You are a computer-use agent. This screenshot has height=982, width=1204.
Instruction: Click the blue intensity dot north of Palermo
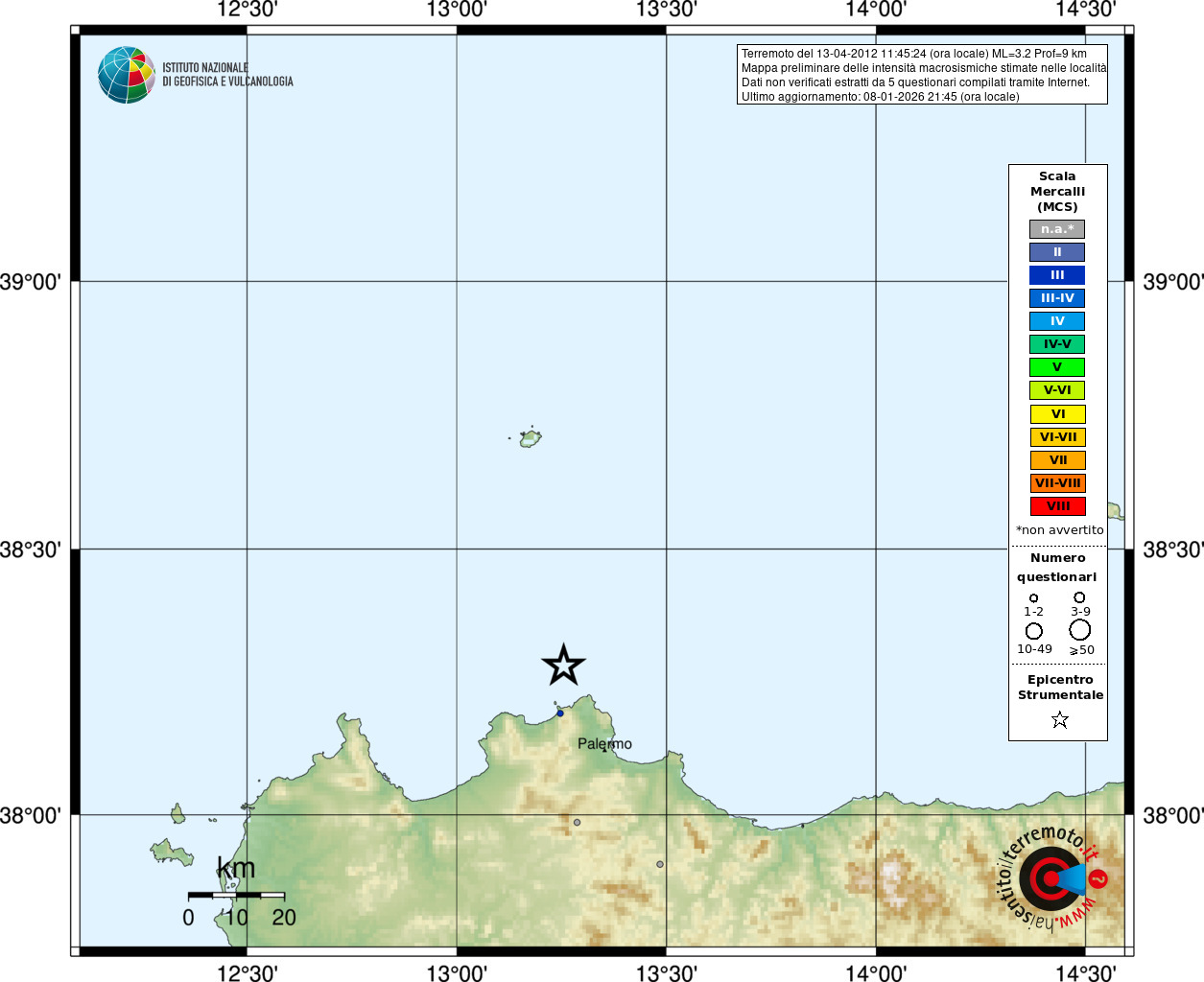tap(560, 713)
